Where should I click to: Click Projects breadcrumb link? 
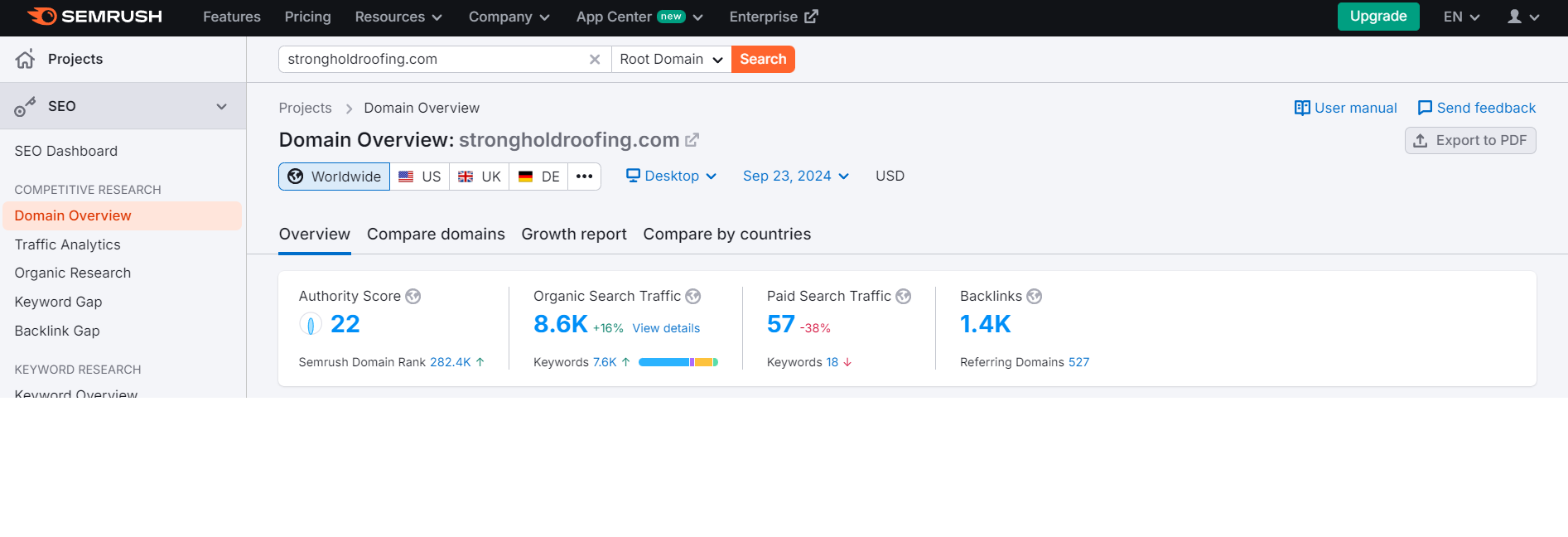[x=305, y=108]
